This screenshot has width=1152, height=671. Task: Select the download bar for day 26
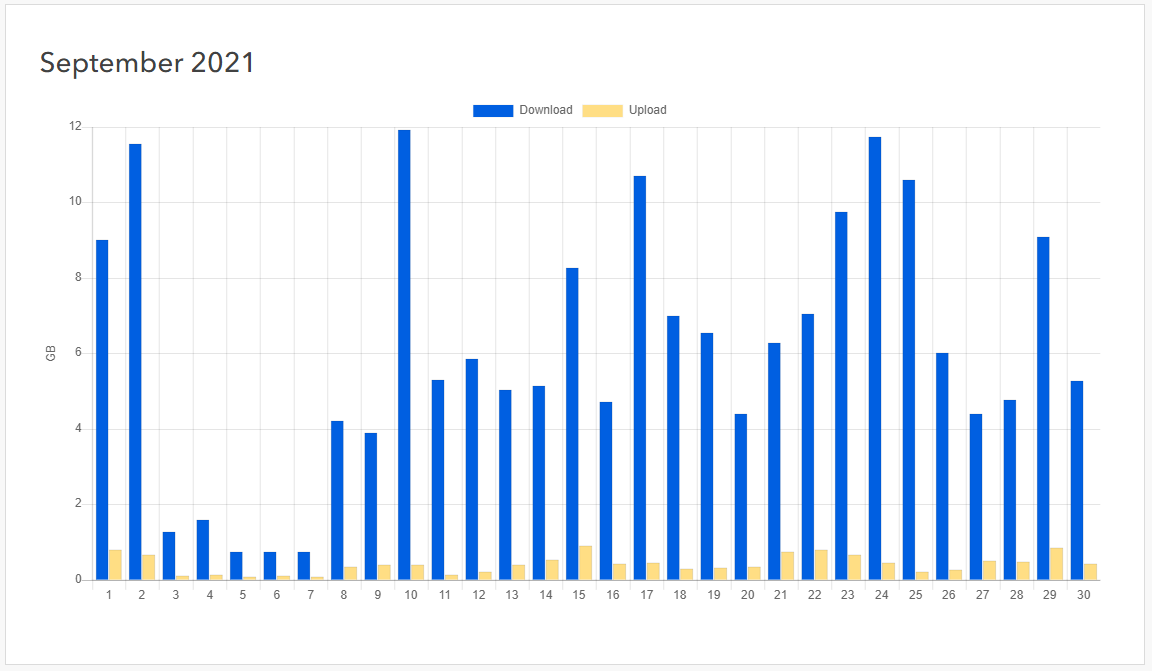point(942,467)
